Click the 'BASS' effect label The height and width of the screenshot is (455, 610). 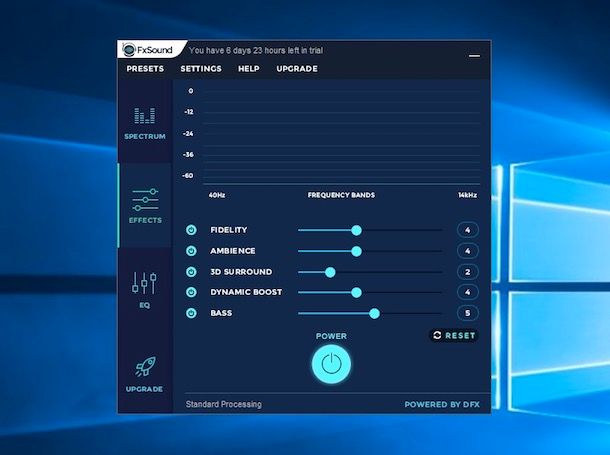[x=221, y=313]
